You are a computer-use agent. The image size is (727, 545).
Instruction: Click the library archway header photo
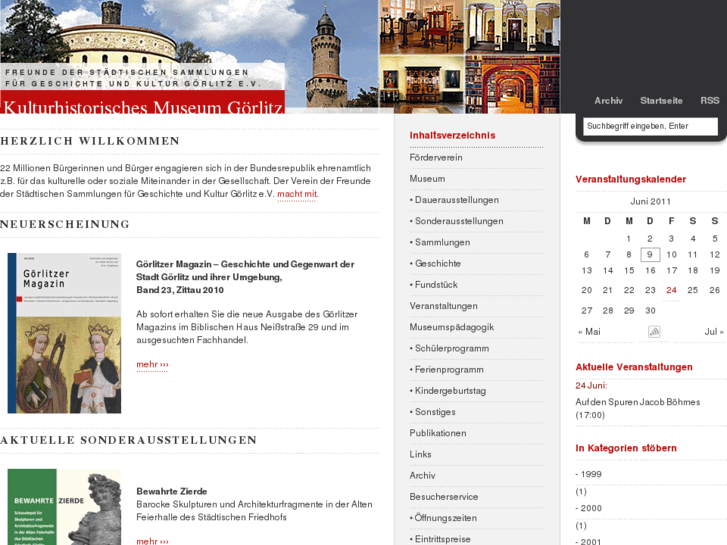point(512,84)
